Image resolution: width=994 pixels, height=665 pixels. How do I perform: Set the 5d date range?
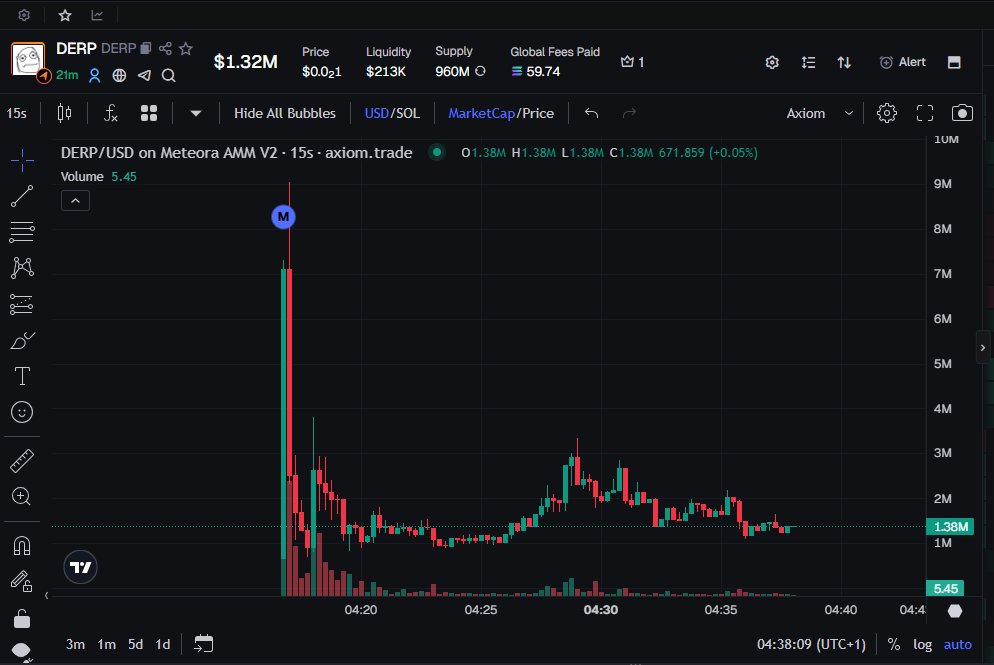click(x=136, y=644)
